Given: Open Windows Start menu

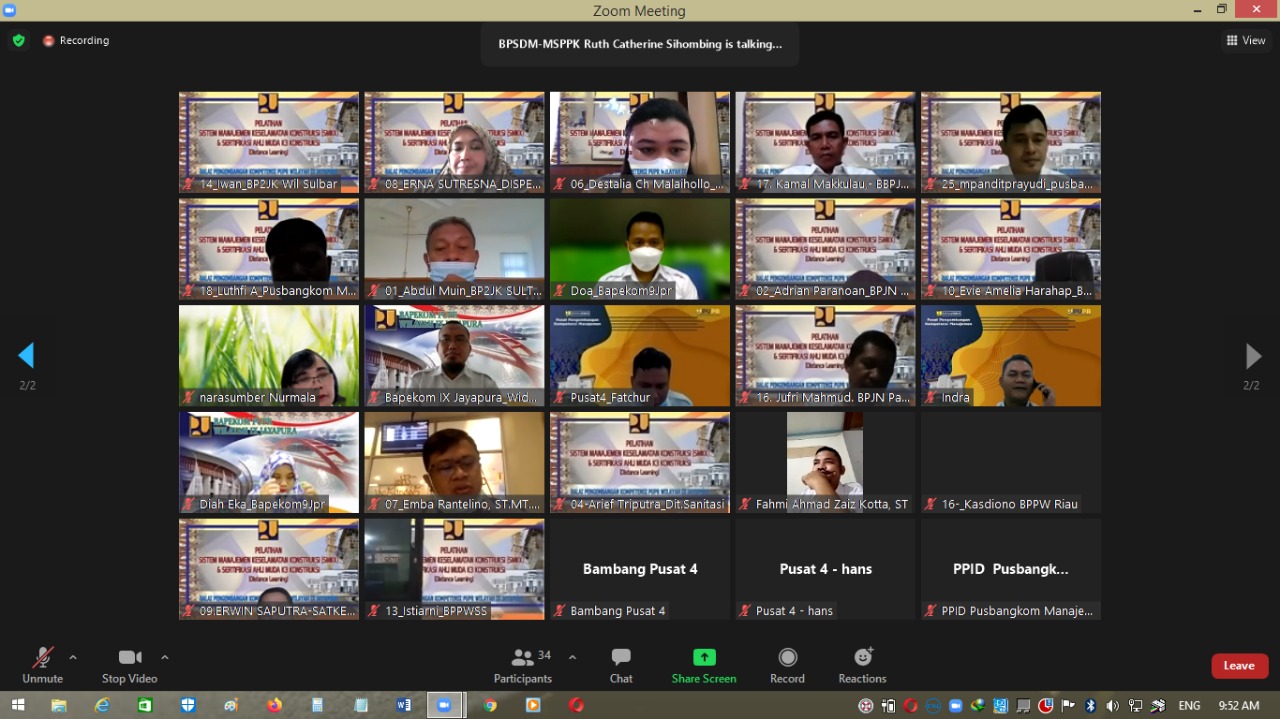Looking at the screenshot, I should 17,705.
